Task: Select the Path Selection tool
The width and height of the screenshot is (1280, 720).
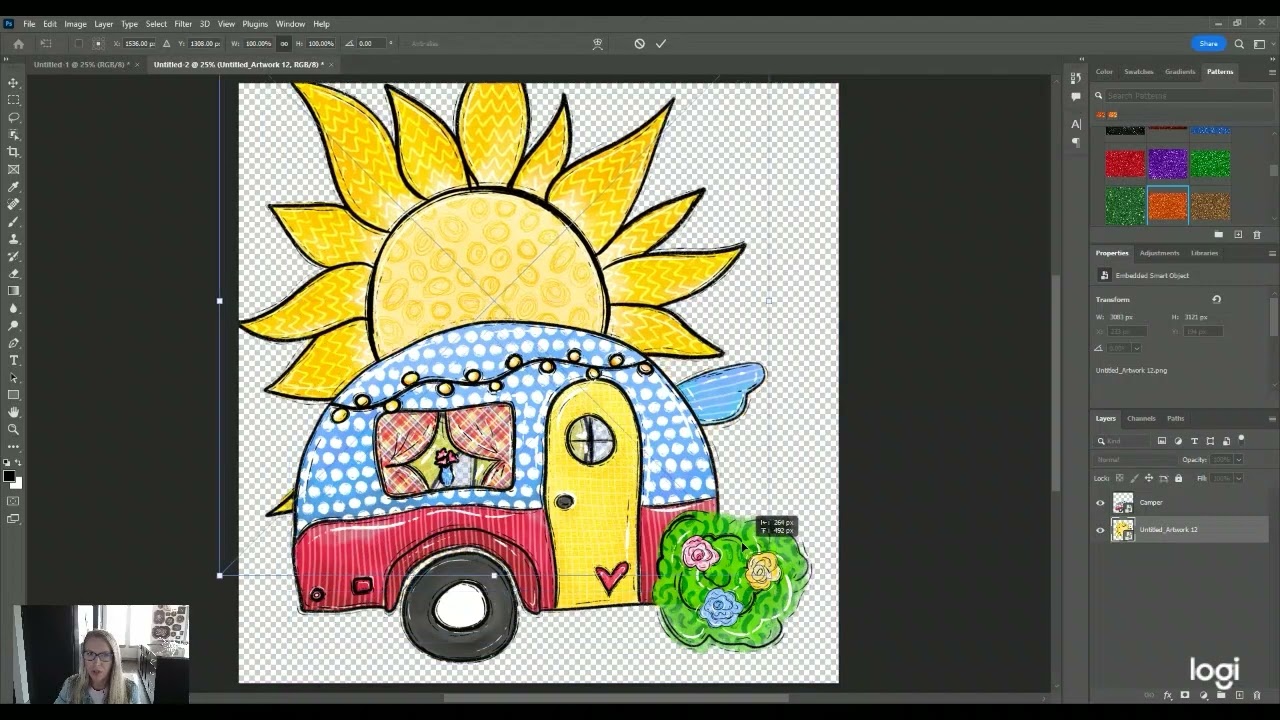Action: 13,378
